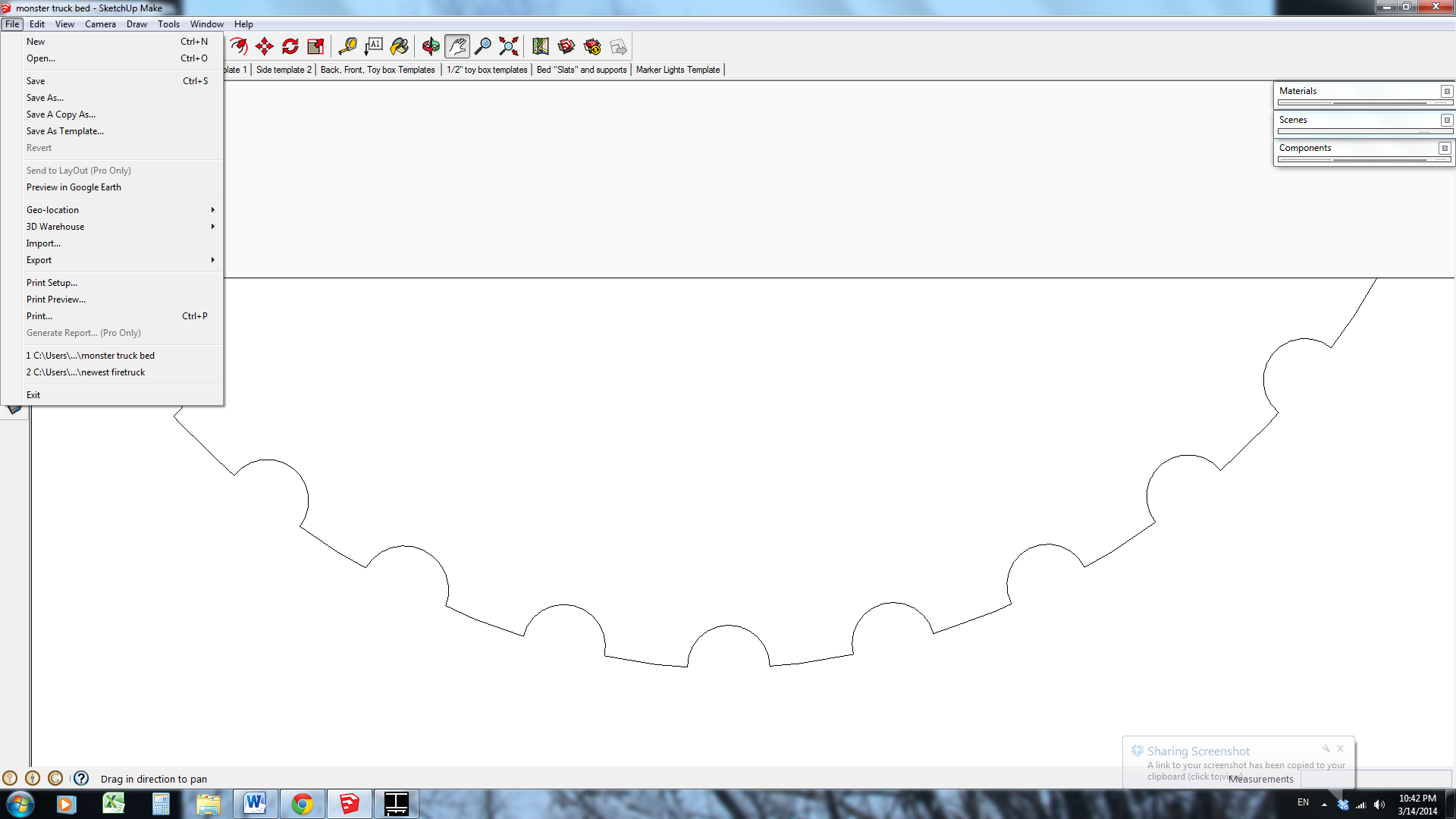The width and height of the screenshot is (1456, 819).
Task: Close the Scenes tray panel
Action: 1447,120
